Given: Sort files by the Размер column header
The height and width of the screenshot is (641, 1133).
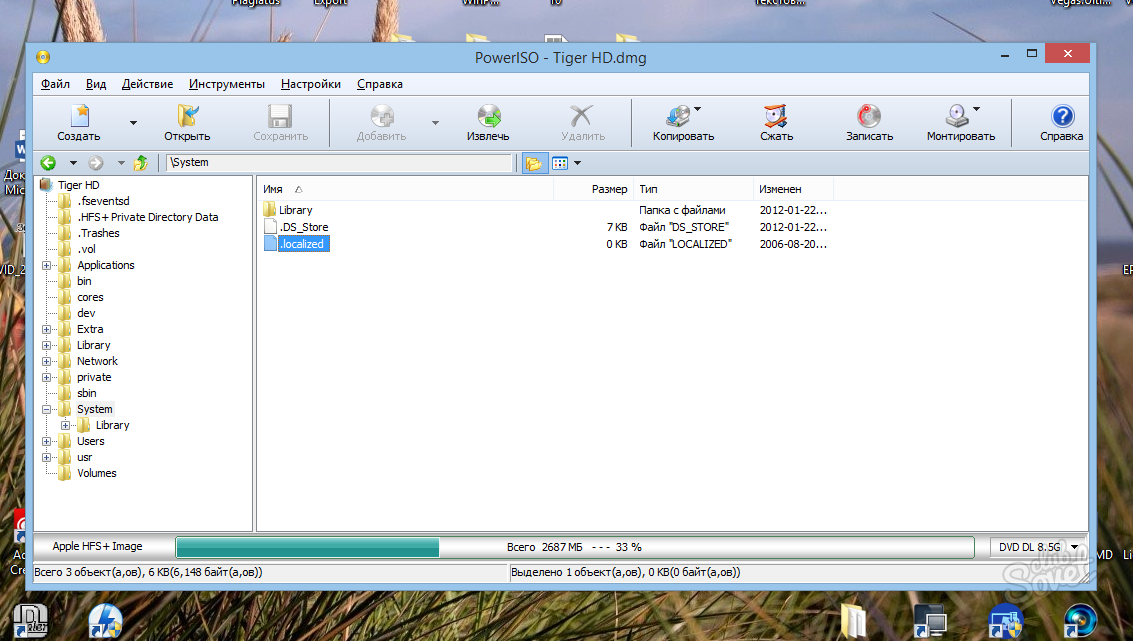Looking at the screenshot, I should click(x=593, y=189).
